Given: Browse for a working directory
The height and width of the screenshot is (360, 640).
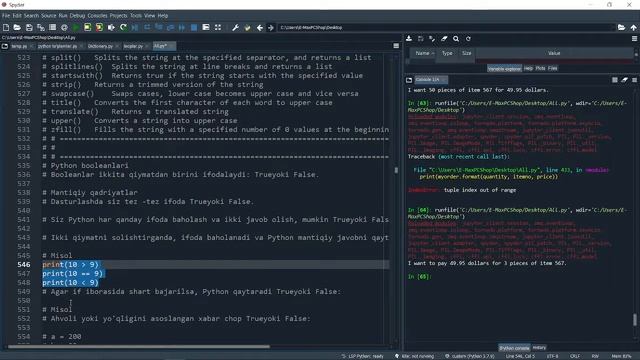Looking at the screenshot, I should point(621,27).
